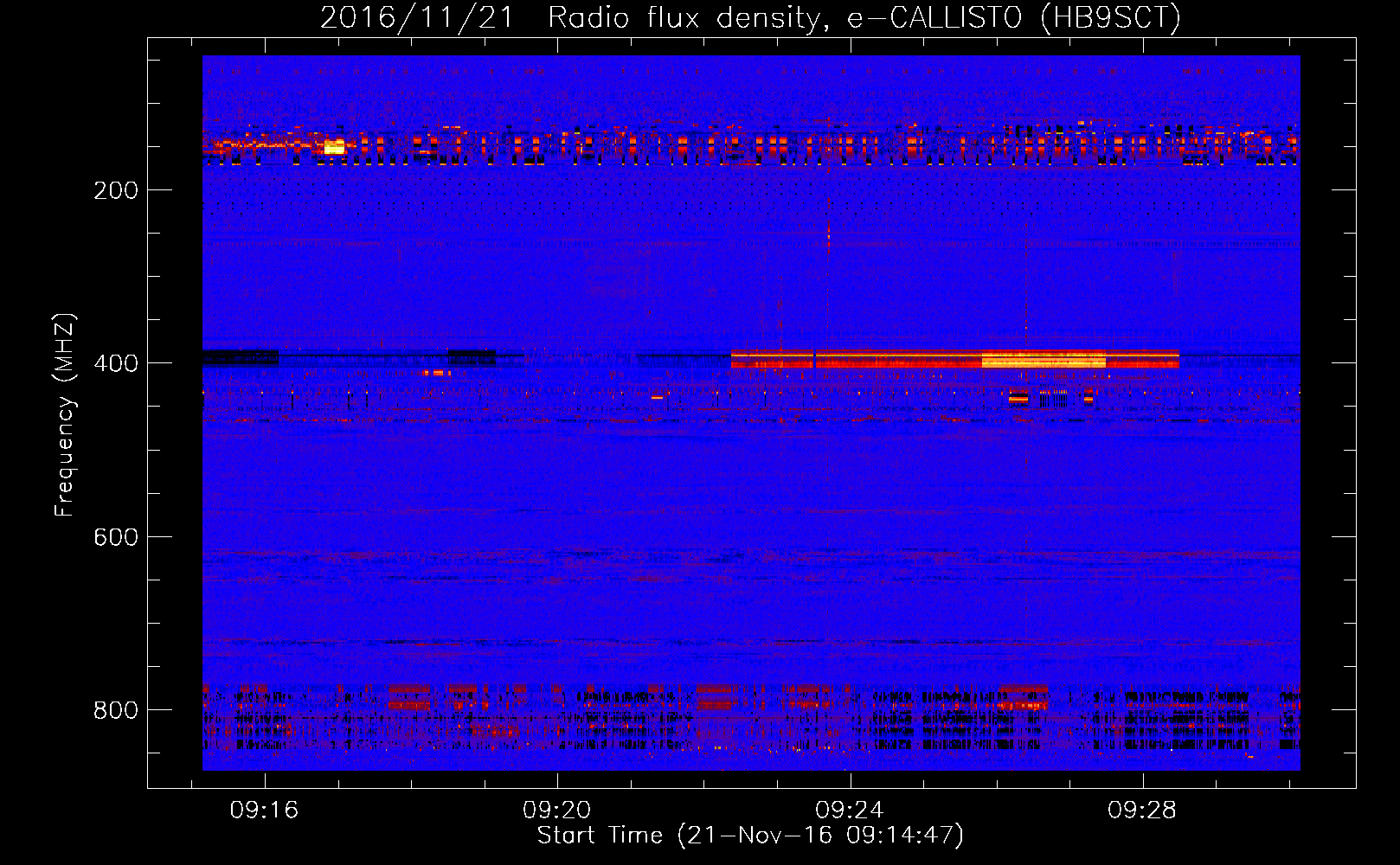The image size is (1400, 865).
Task: Select the 200 frequency tick label
Action: (x=116, y=190)
